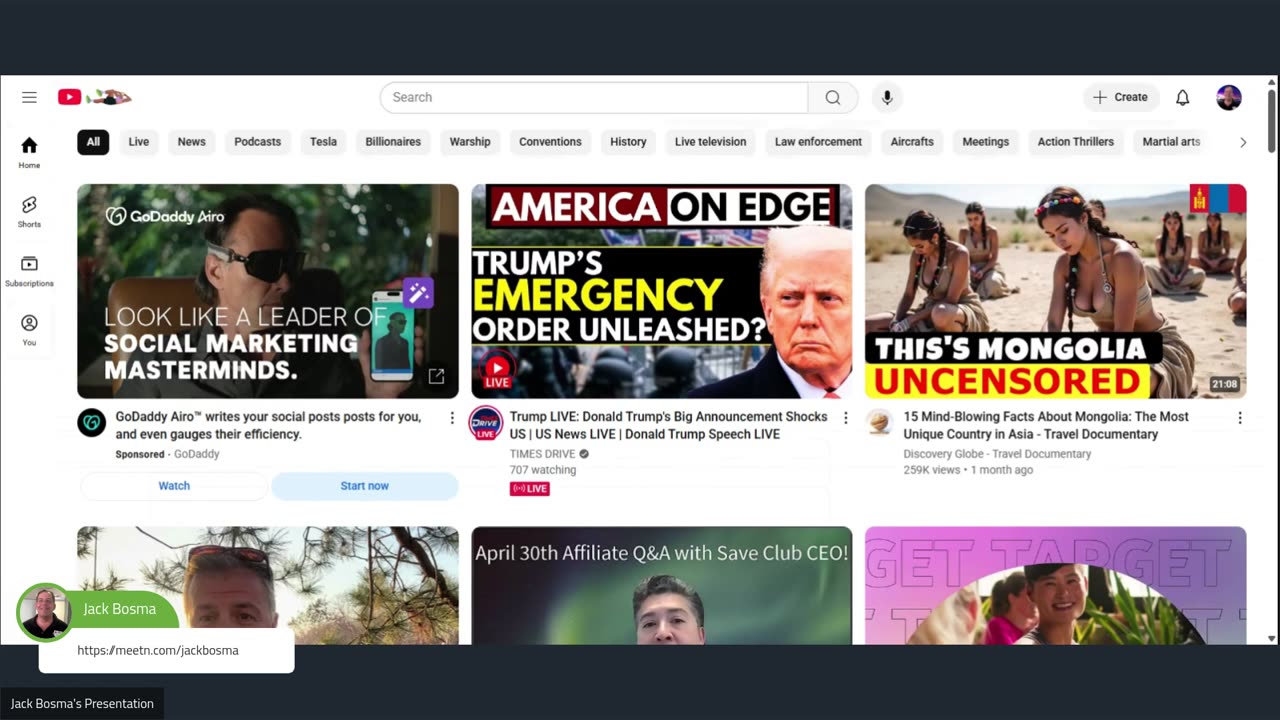The width and height of the screenshot is (1280, 720).
Task: Open 15 Mind-Blowing Facts About Mongolia title
Action: pyautogui.click(x=1046, y=425)
